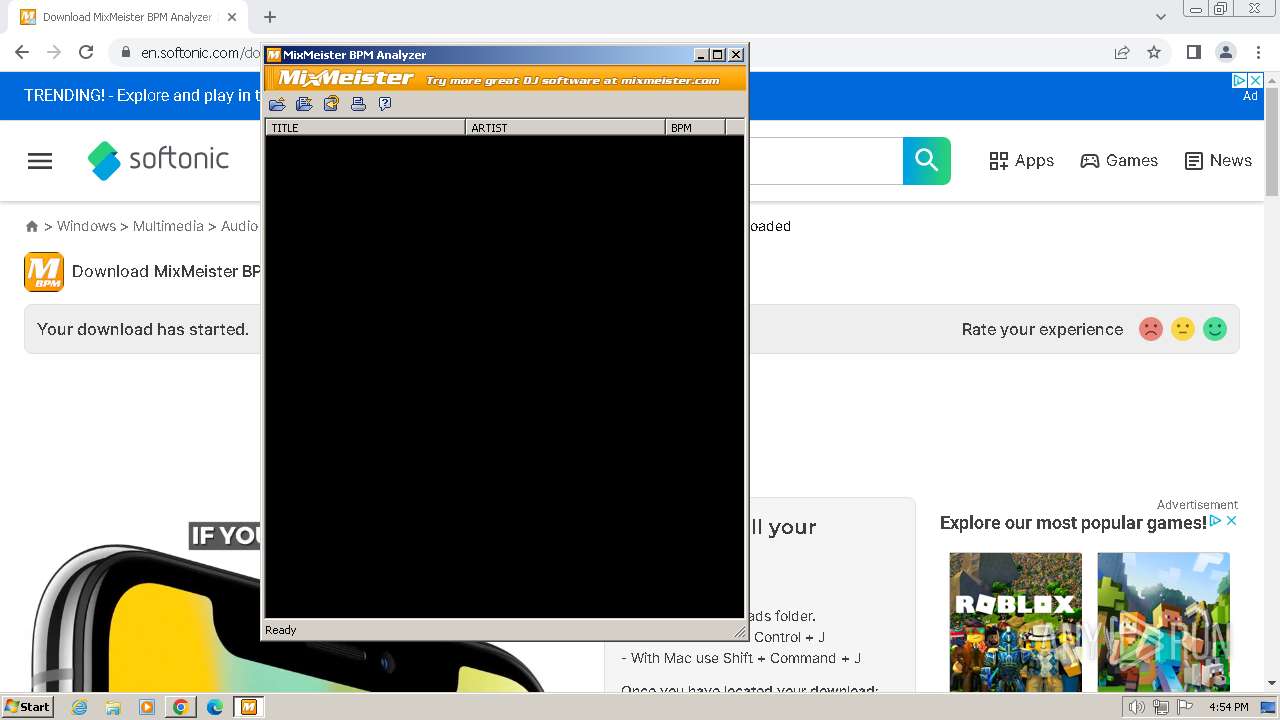
Task: Select the Download MixMeister BPM Analyzer tab
Action: click(x=126, y=17)
